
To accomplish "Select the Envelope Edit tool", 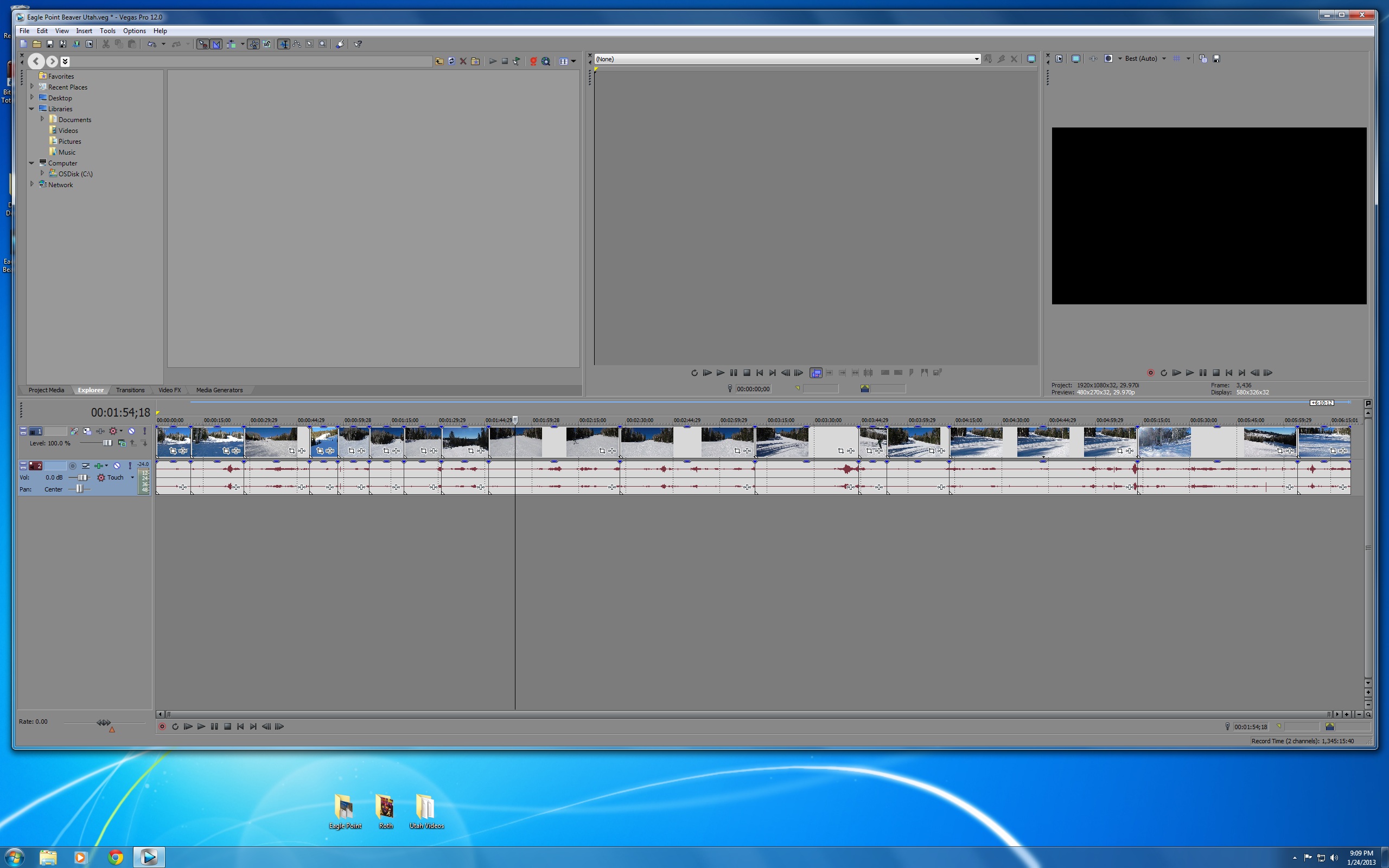I will point(297,44).
